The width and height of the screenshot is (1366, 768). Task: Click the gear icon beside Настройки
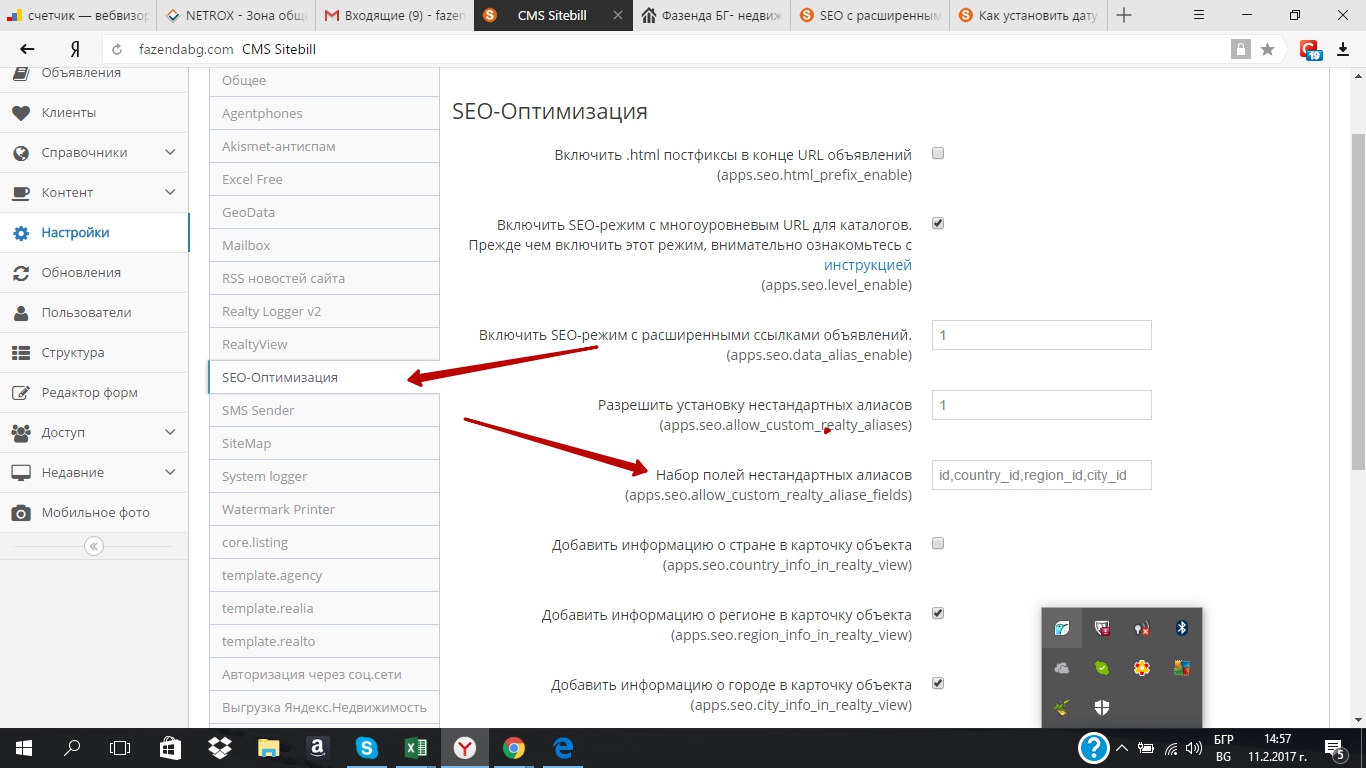pyautogui.click(x=21, y=233)
